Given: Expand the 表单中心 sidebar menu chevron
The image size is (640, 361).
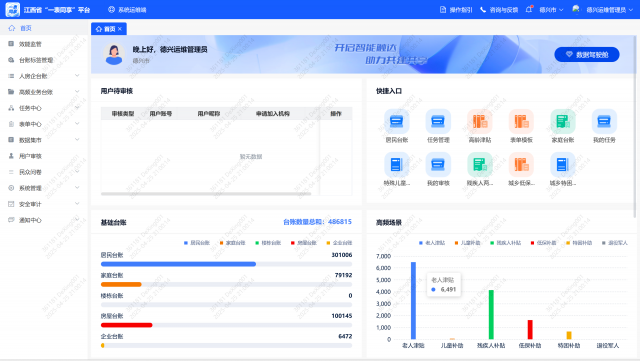Looking at the screenshot, I should (x=77, y=123).
